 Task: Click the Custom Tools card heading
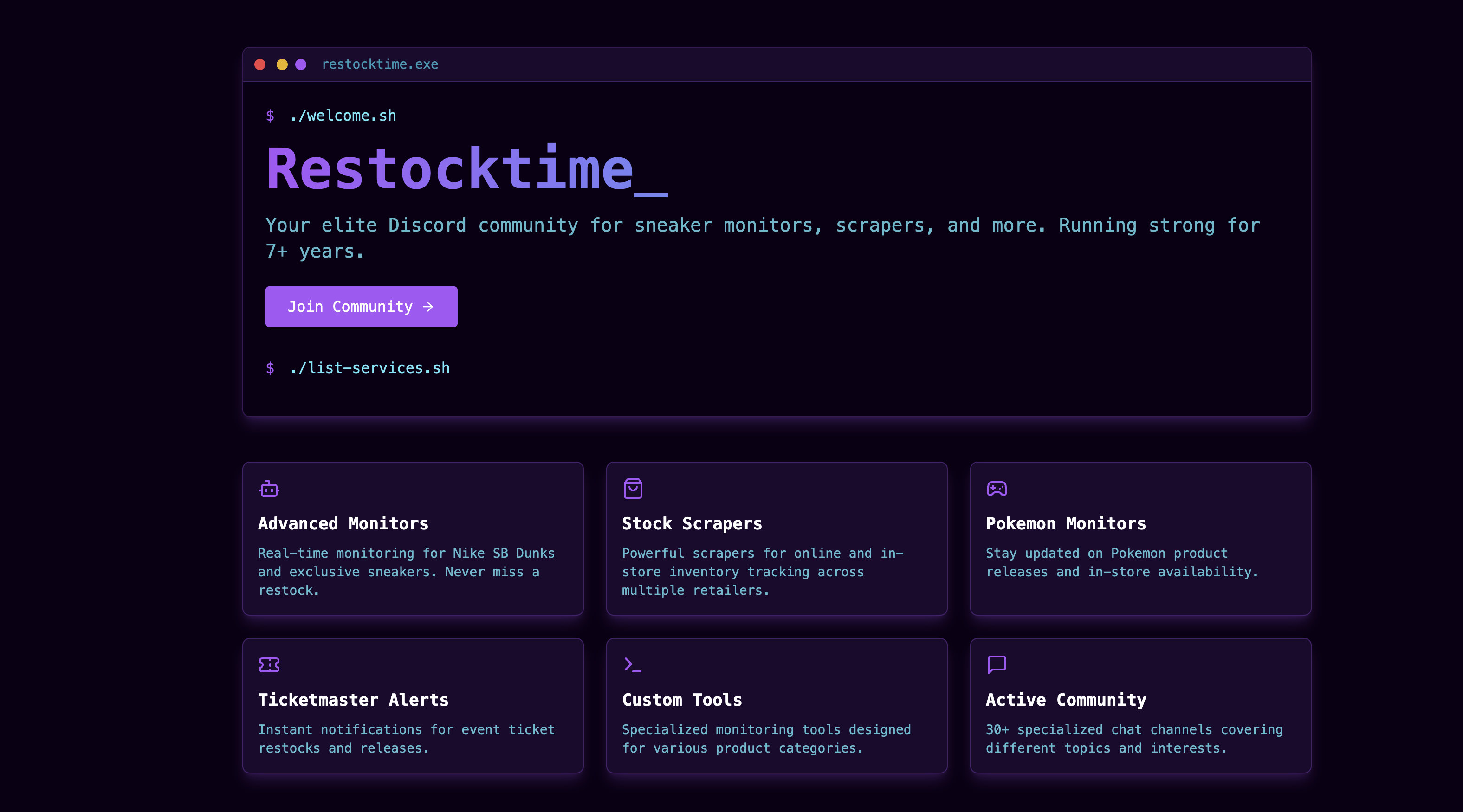click(681, 700)
